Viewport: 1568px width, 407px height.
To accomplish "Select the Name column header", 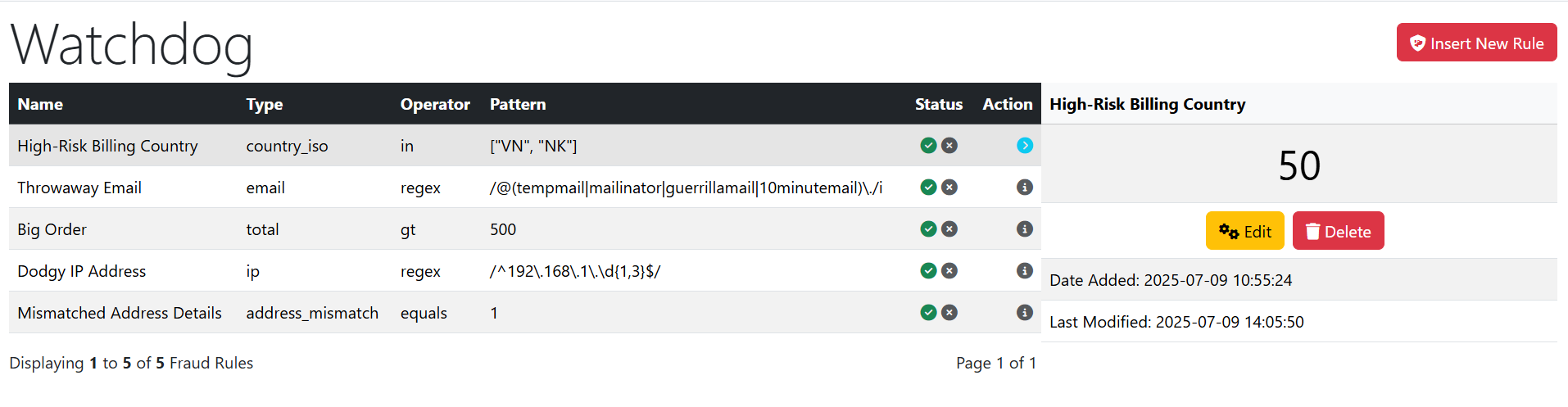I will (40, 104).
